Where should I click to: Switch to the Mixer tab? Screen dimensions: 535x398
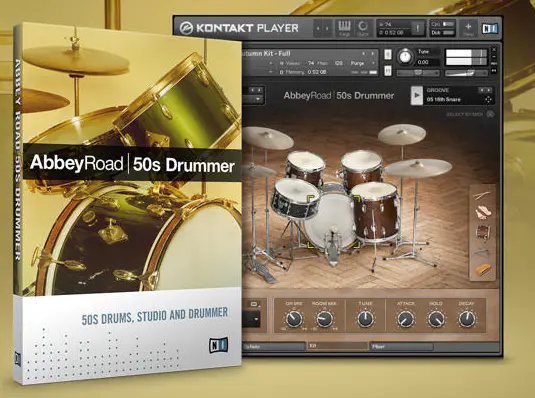point(402,346)
